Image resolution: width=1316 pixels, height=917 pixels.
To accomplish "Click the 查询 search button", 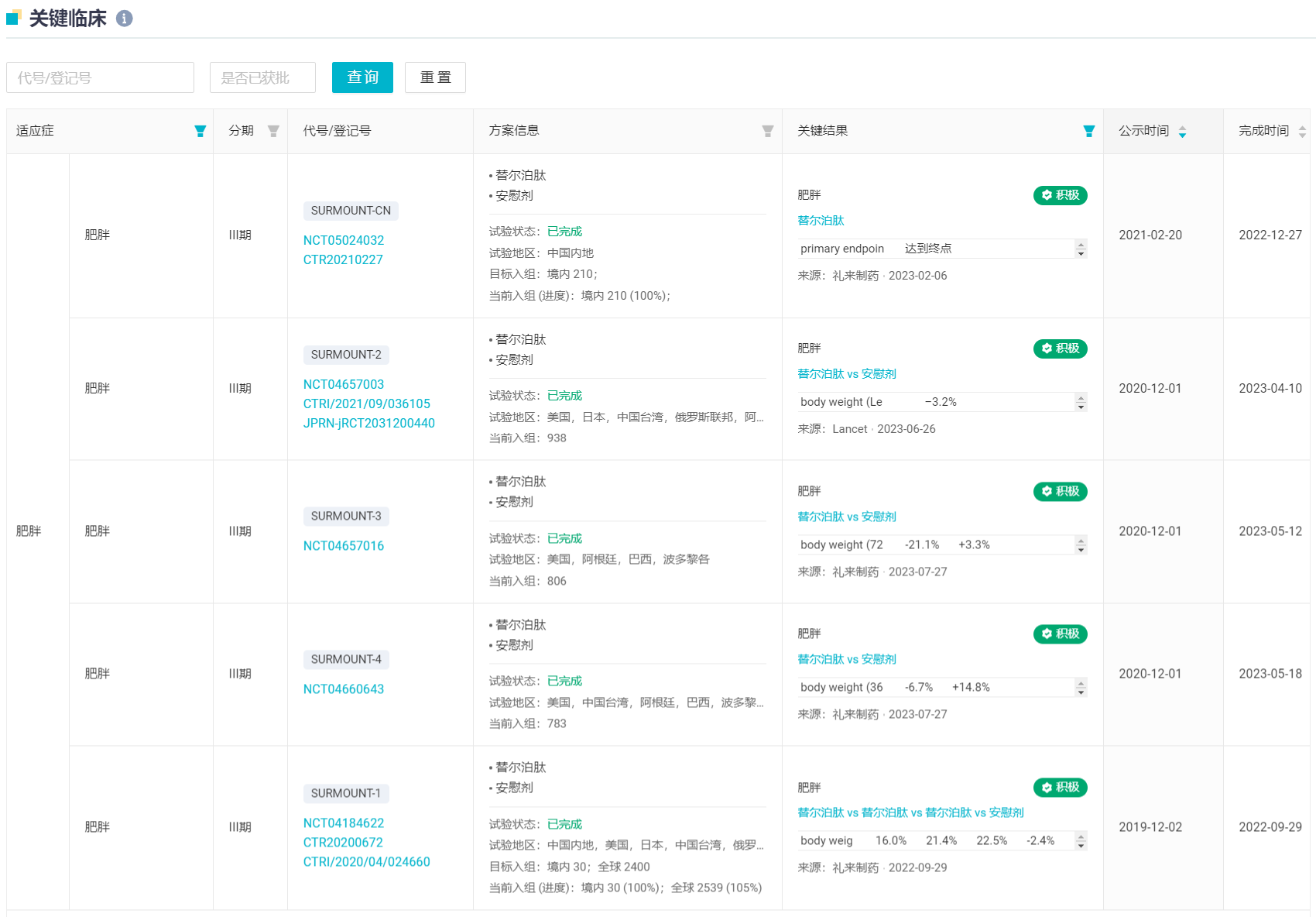I will [362, 77].
